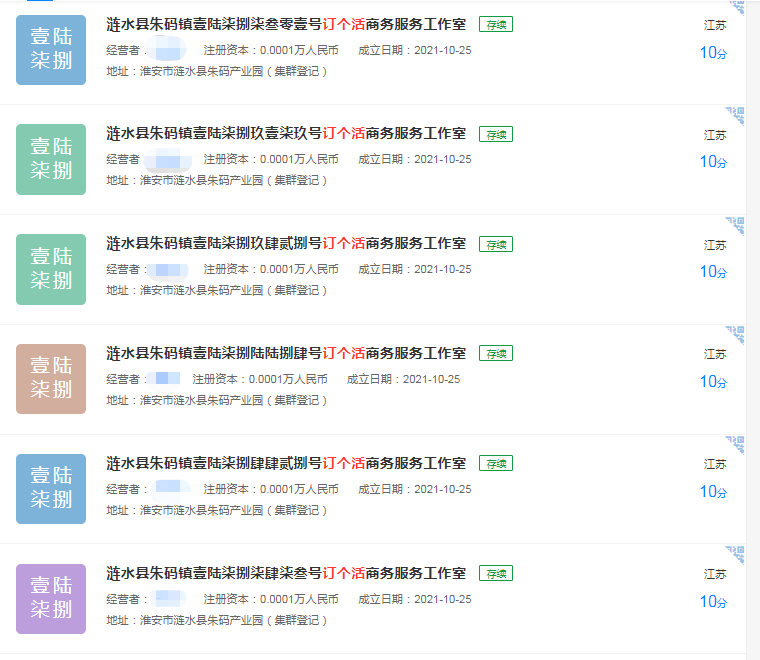Open company title ending 肆肆贰捌号订个活商务服务工作室

click(x=286, y=463)
